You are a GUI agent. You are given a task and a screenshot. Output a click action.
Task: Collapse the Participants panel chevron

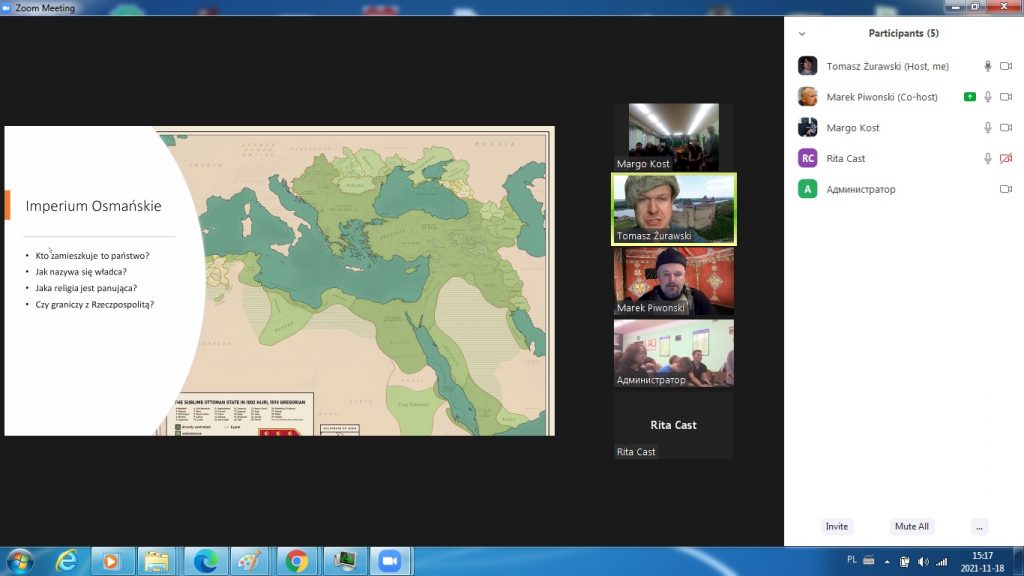point(801,34)
